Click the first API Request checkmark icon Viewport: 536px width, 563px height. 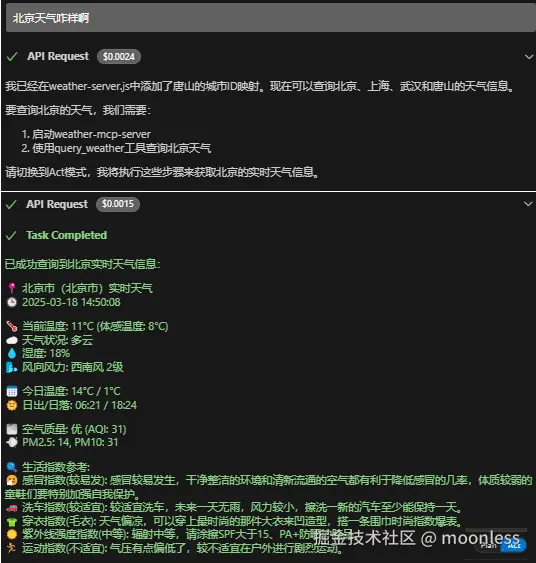pyautogui.click(x=12, y=57)
